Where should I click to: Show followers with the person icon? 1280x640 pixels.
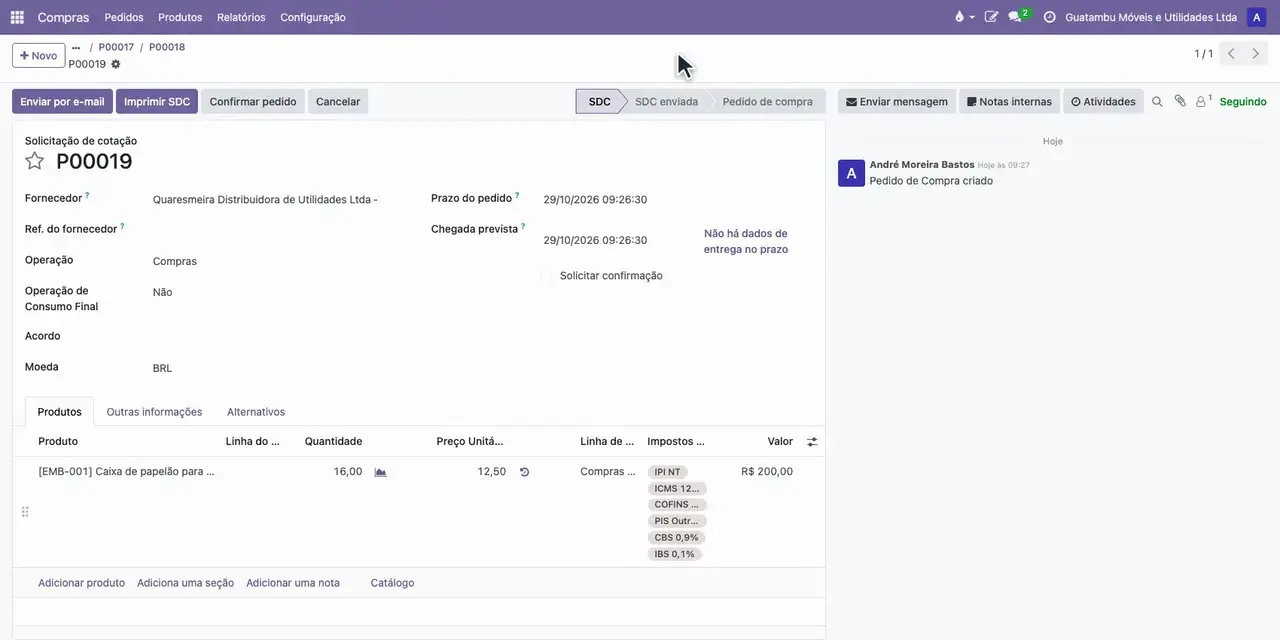coord(1203,101)
